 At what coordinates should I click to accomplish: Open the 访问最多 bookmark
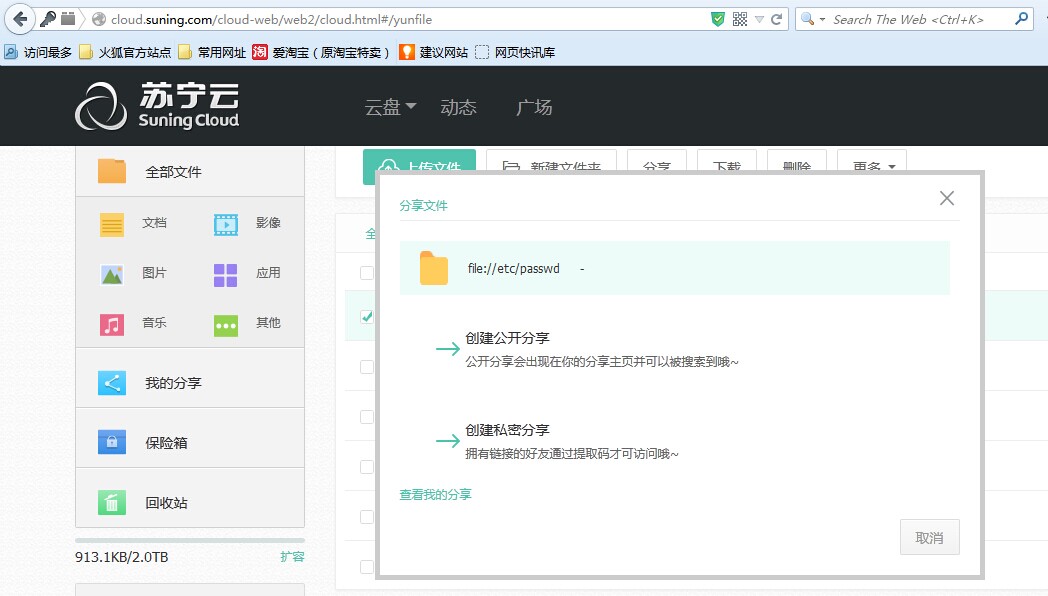point(38,52)
